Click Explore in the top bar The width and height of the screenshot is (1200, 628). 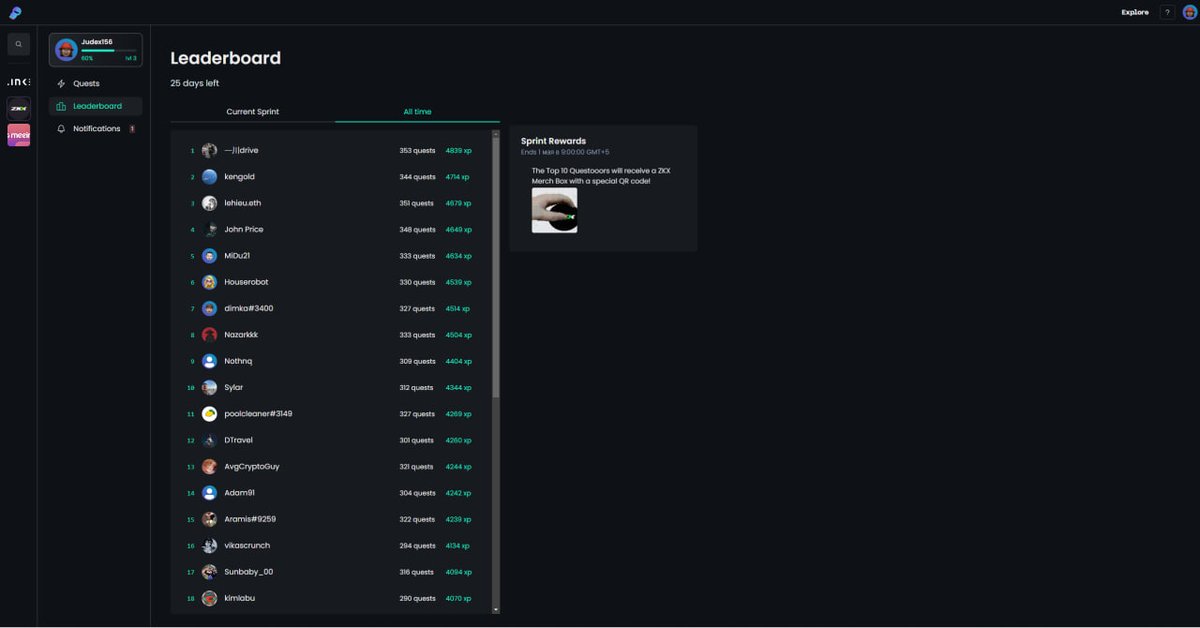click(1135, 12)
